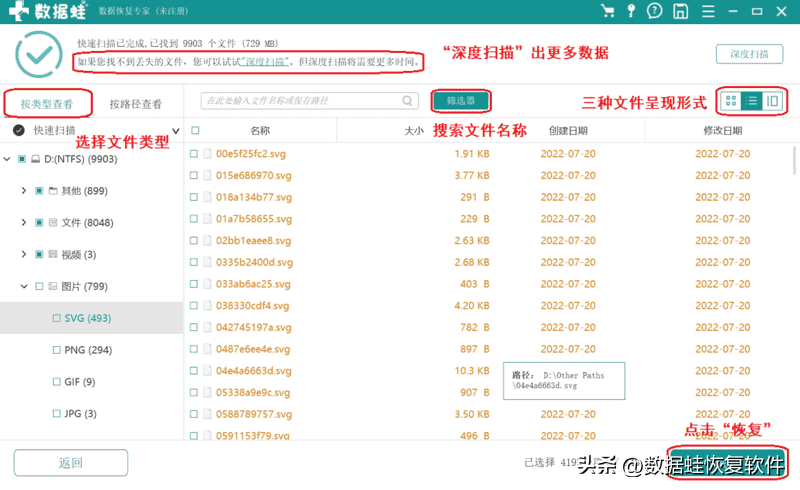Toggle the PNG (294) checkbox

coord(56,350)
